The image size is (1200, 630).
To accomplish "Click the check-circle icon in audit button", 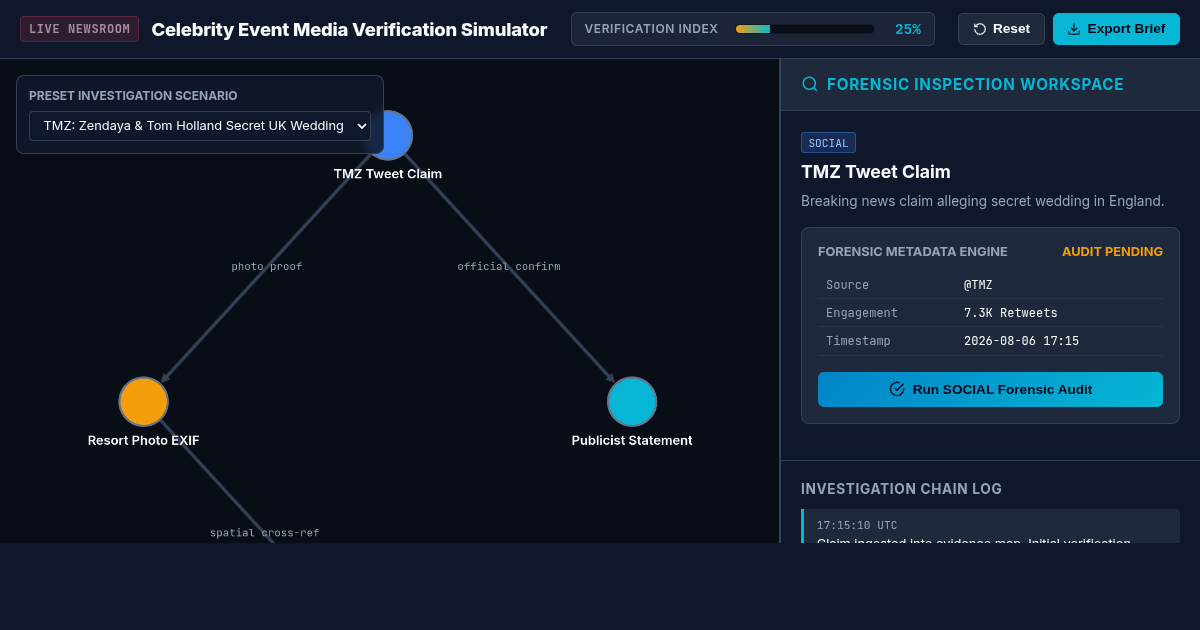I will coord(897,389).
